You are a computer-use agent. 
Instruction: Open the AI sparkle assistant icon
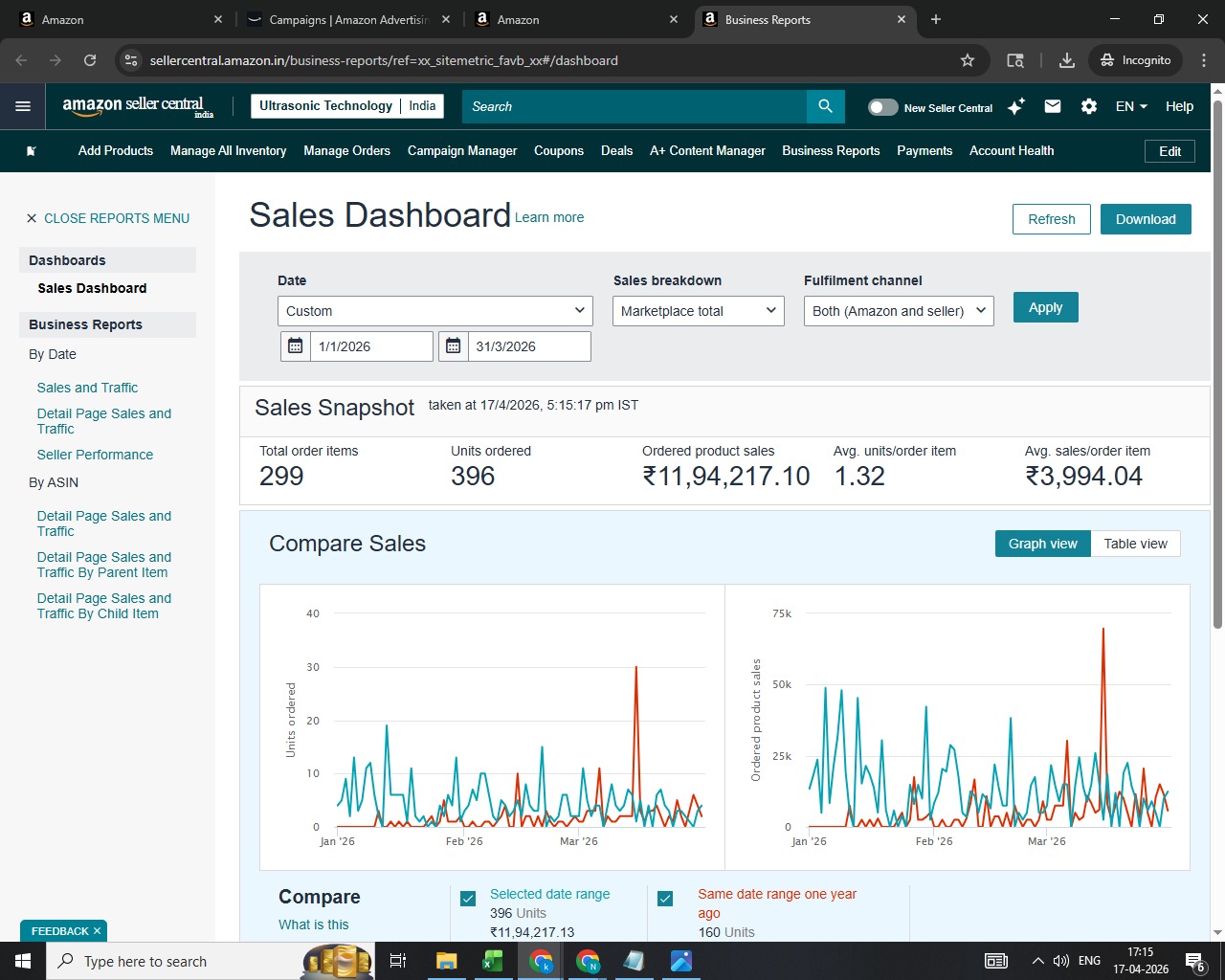[x=1016, y=106]
